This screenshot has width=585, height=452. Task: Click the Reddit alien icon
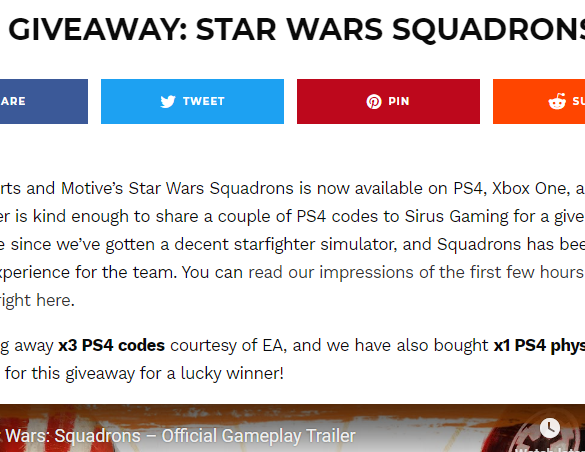pyautogui.click(x=557, y=101)
